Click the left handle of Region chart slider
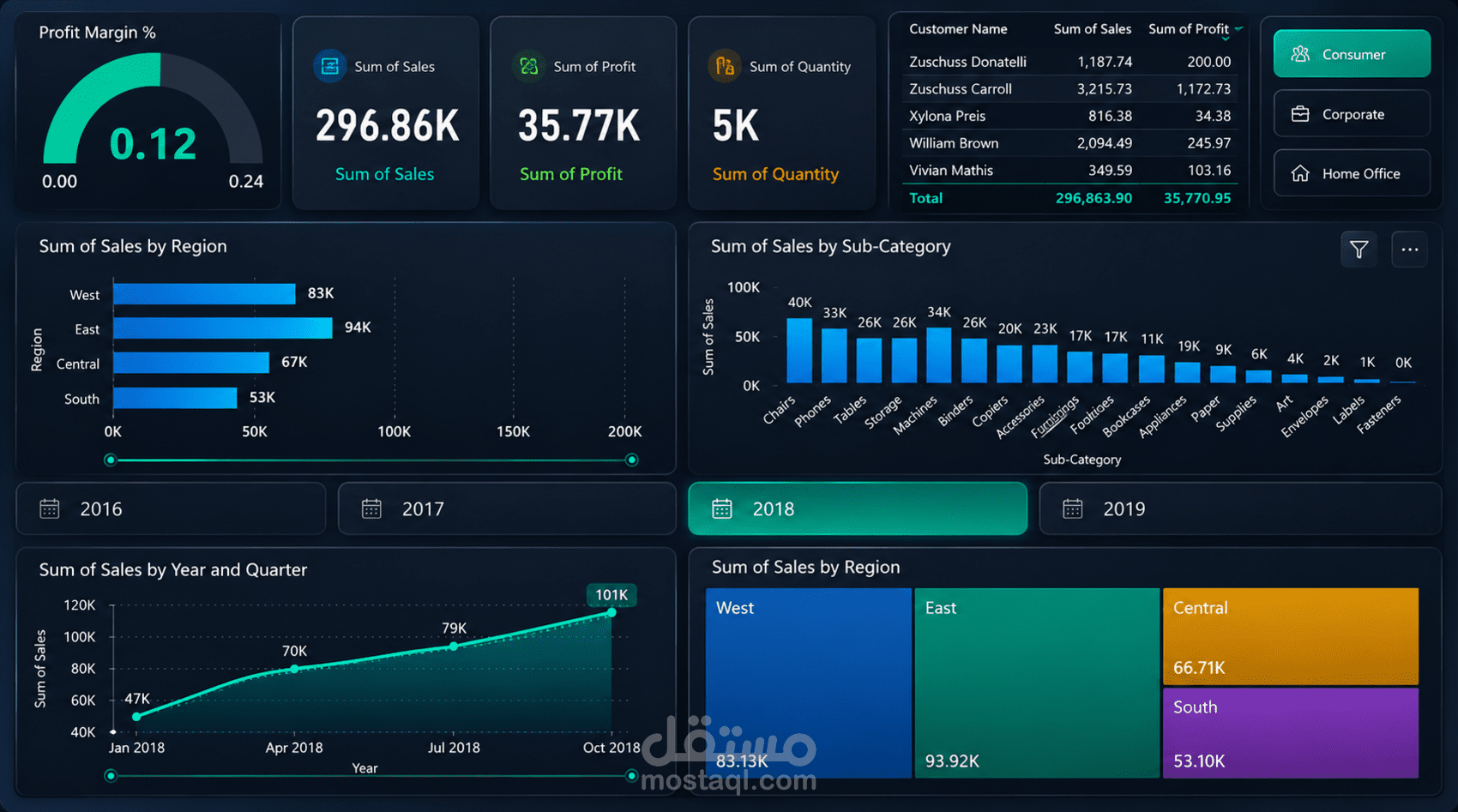This screenshot has width=1458, height=812. click(x=110, y=460)
